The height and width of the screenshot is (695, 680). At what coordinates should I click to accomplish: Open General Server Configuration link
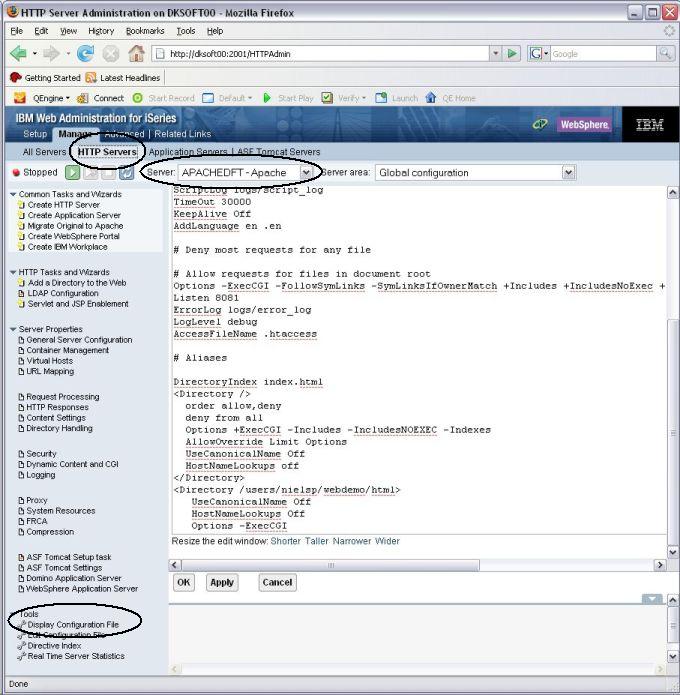(x=79, y=340)
